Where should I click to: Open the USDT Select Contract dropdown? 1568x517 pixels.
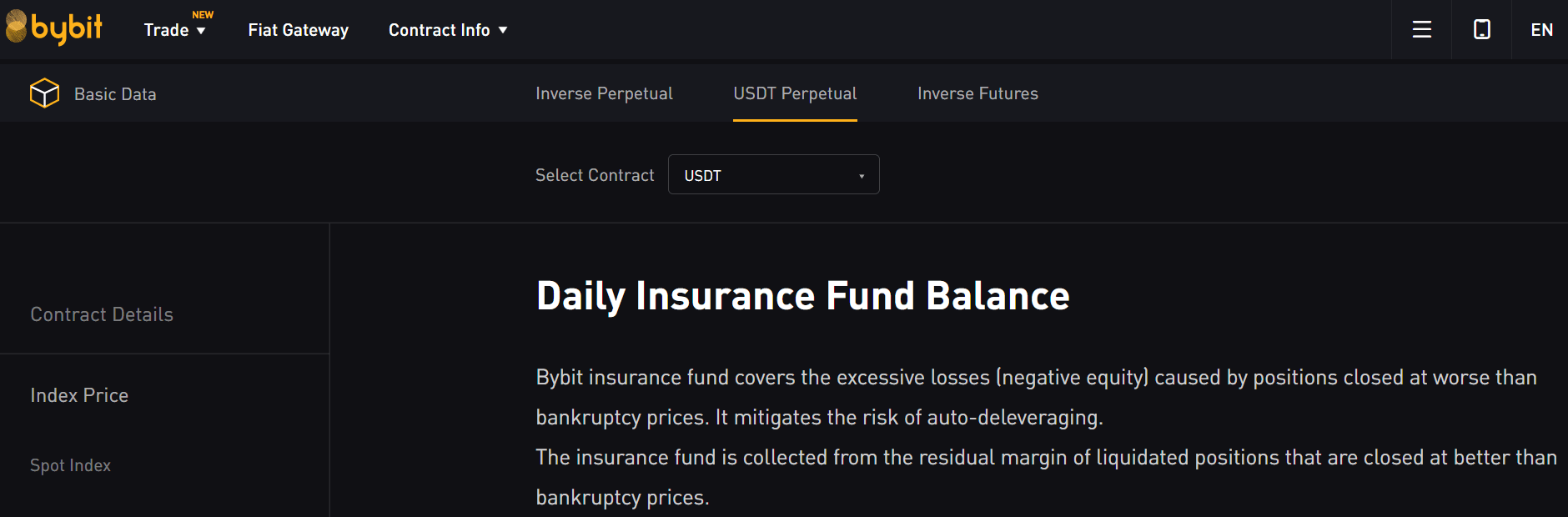click(773, 174)
